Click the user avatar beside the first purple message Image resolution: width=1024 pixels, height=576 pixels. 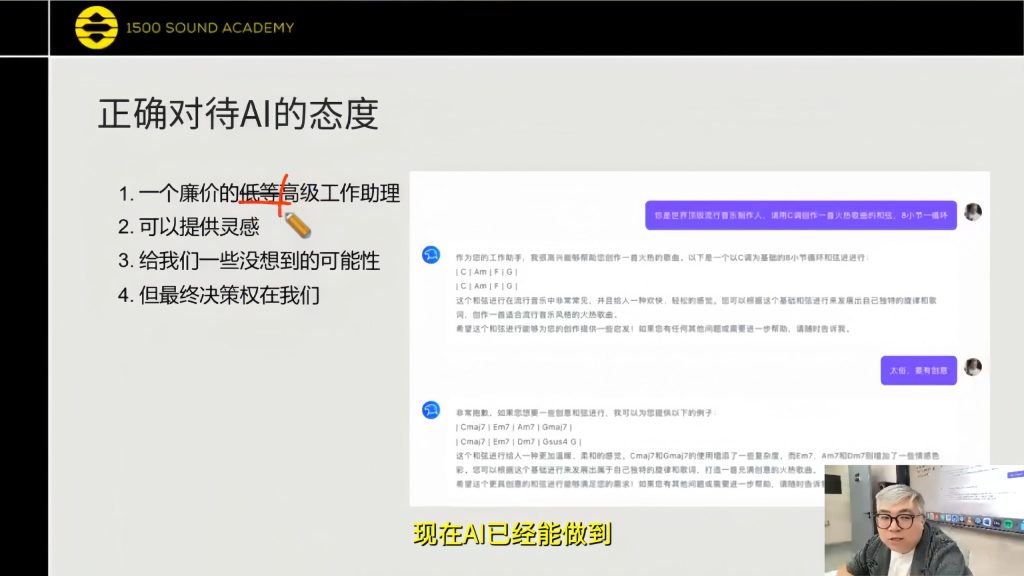pyautogui.click(x=972, y=212)
